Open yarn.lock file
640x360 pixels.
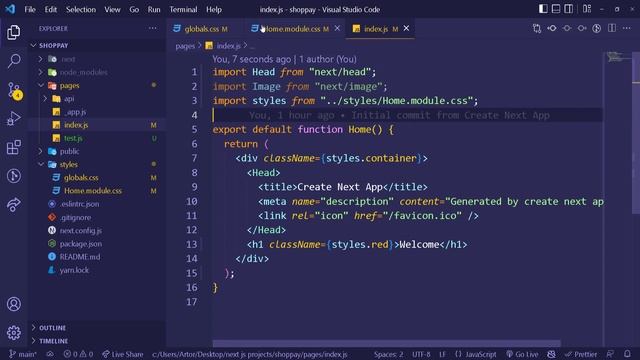[x=97, y=270]
